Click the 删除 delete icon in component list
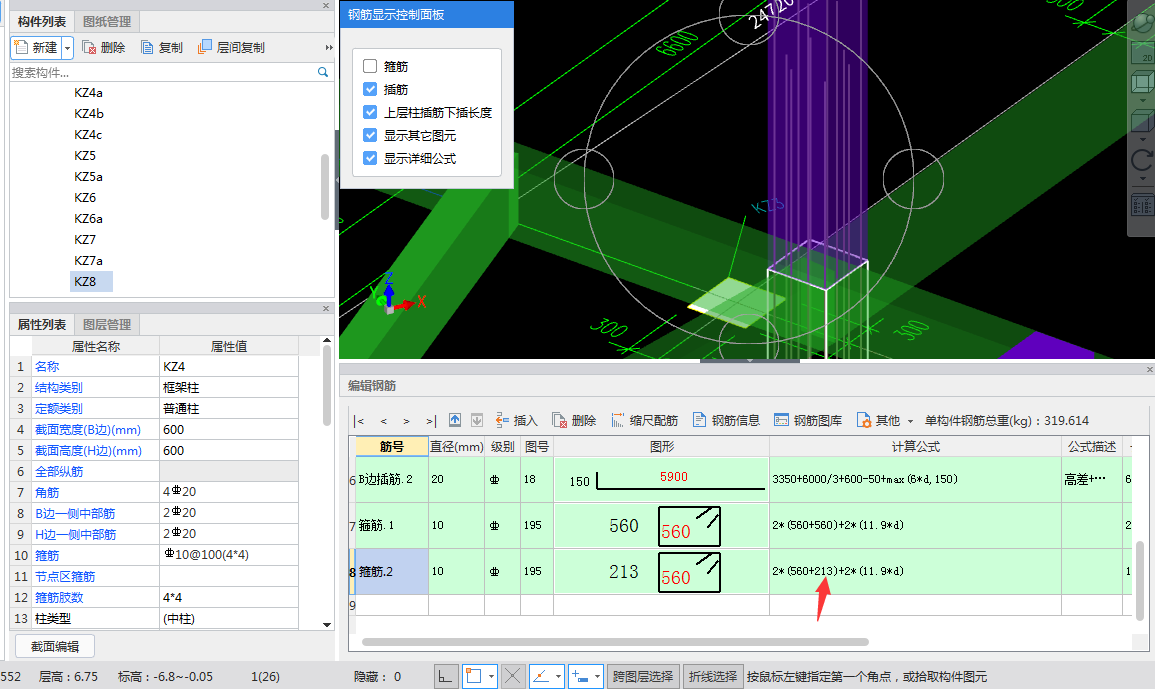This screenshot has height=689, width=1155. [x=89, y=47]
